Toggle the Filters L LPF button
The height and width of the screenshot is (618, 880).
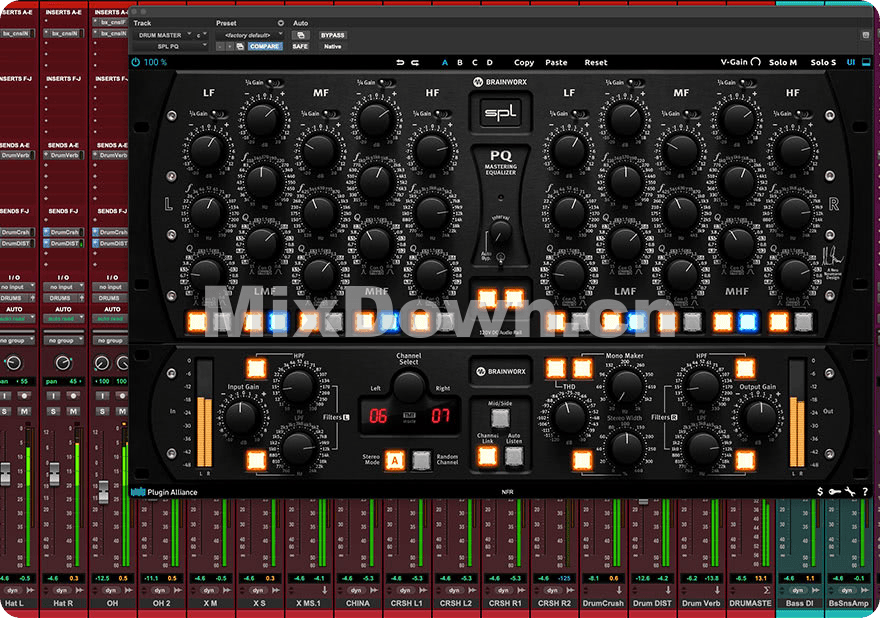pyautogui.click(x=256, y=460)
